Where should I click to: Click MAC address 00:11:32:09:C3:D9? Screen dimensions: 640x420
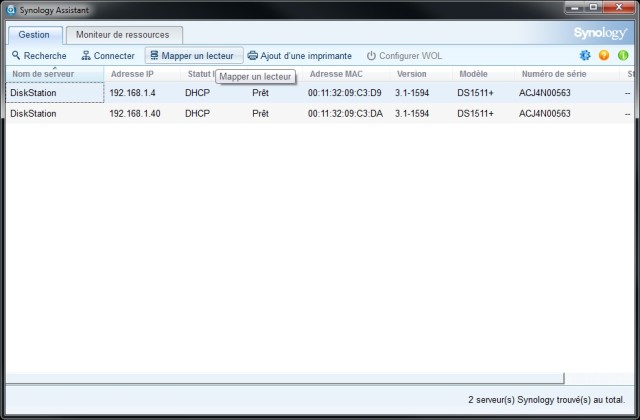point(344,93)
